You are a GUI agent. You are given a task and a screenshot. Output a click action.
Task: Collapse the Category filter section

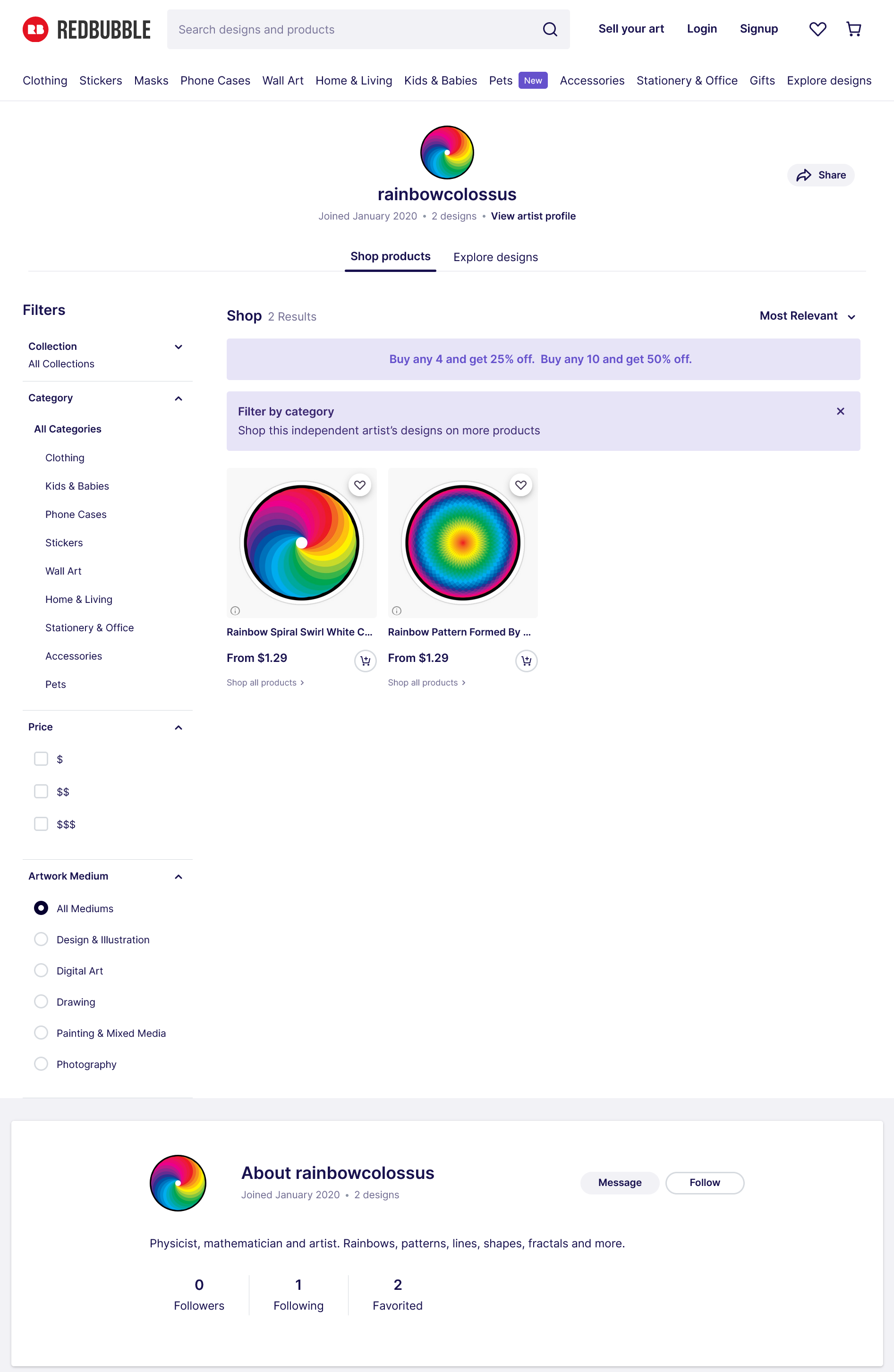coord(178,398)
